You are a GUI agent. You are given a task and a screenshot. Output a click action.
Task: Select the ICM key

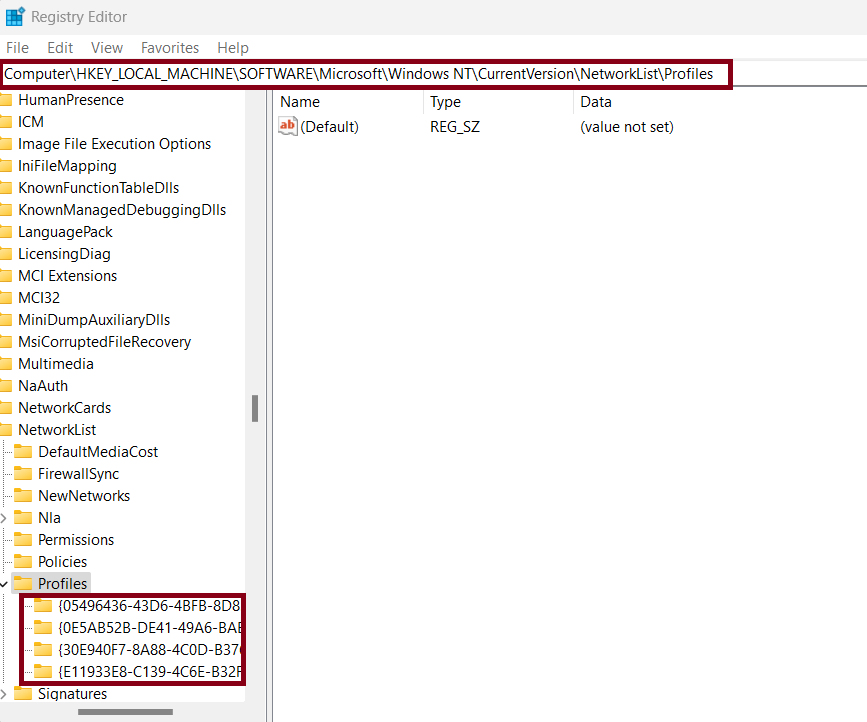pyautogui.click(x=31, y=122)
